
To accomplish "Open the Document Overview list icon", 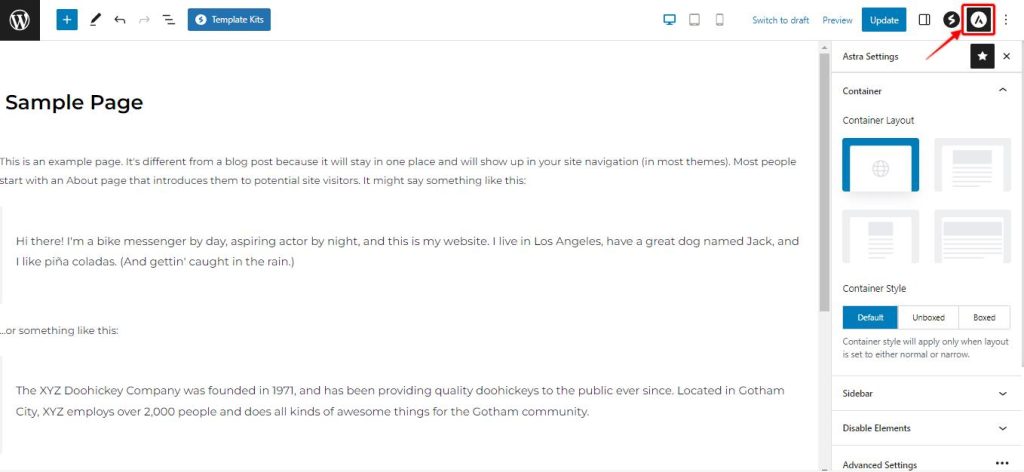I will [x=168, y=20].
